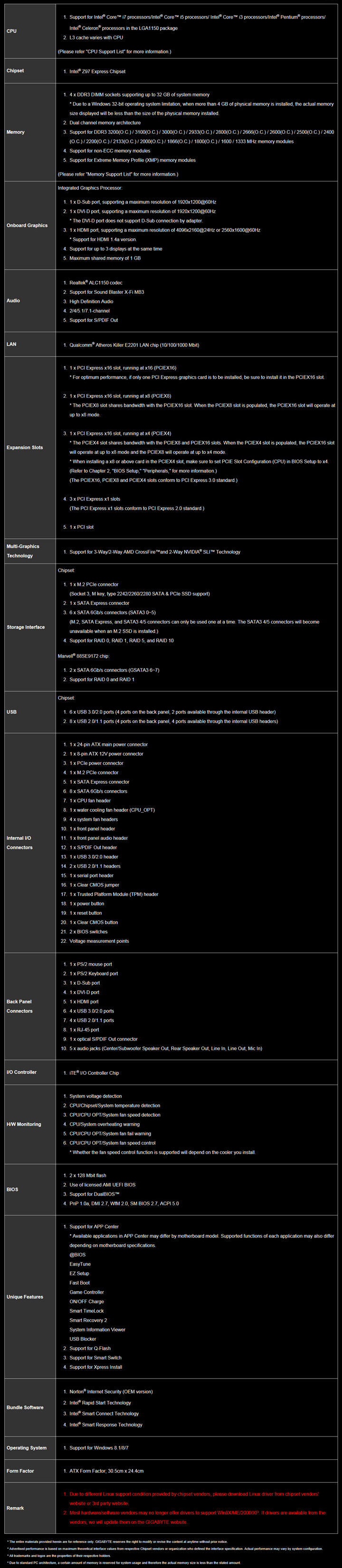Screen dimensions: 342x1568
Task: Click the "Onboard Graphics" row label
Action: click(27, 225)
